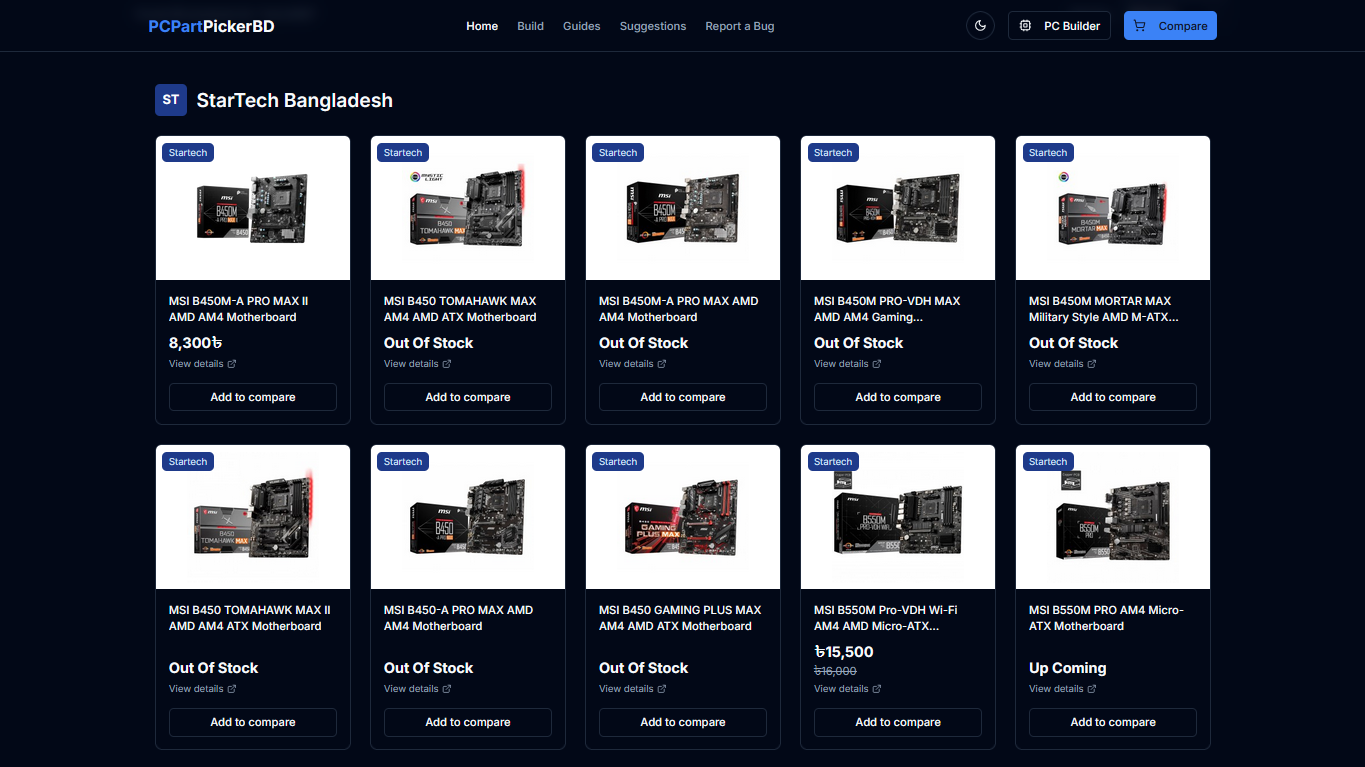This screenshot has height=767, width=1365.
Task: Click Out Of Stock on B450M PRO-VDH MAX card
Action: [859, 343]
